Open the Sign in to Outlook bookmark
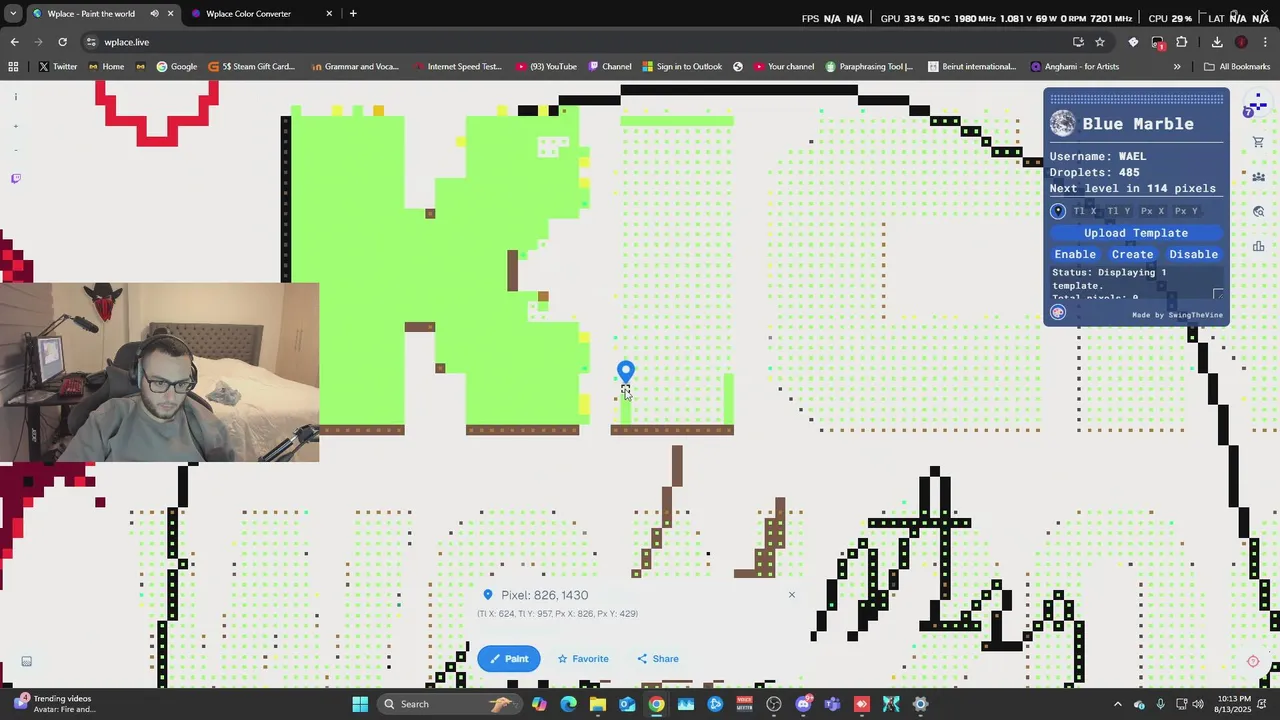The width and height of the screenshot is (1280, 720). pyautogui.click(x=681, y=67)
